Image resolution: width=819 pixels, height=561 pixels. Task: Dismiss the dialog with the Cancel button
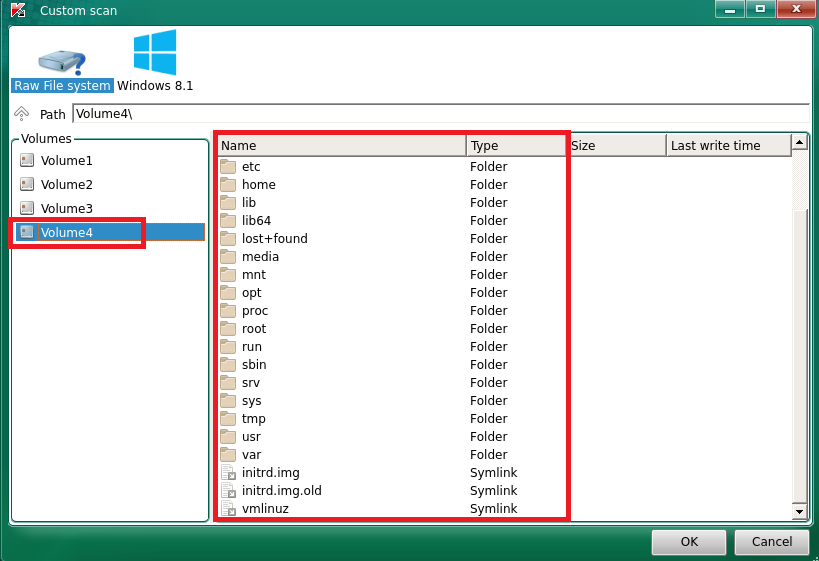(x=772, y=542)
